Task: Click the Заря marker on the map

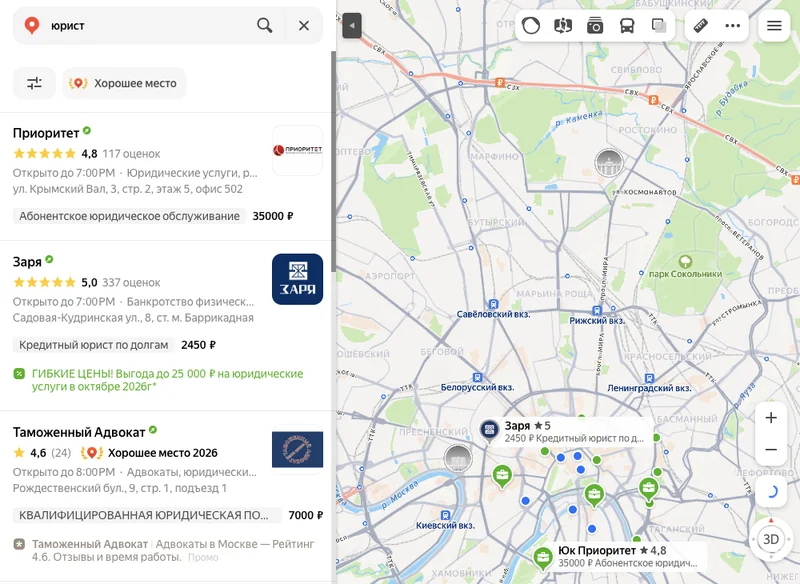Action: pos(489,430)
